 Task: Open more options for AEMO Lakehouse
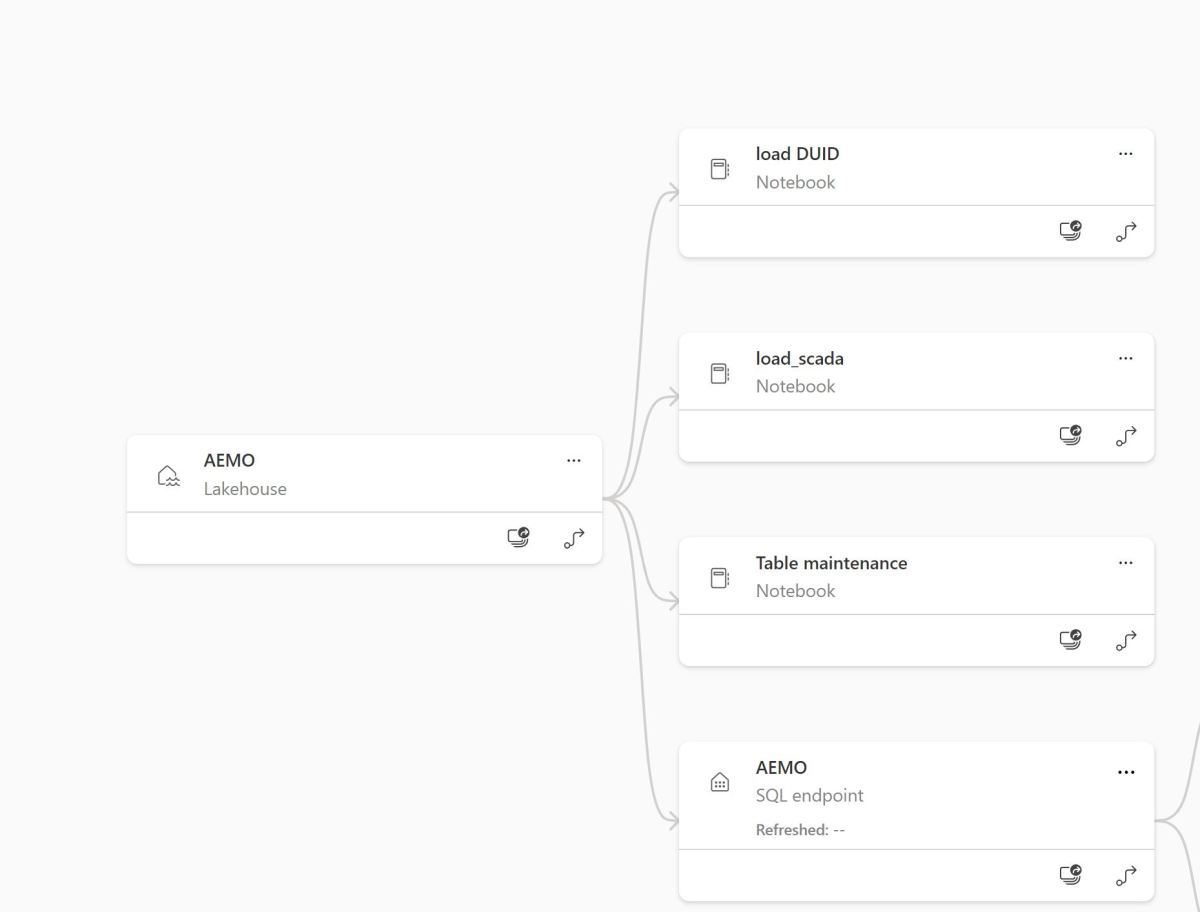574,461
